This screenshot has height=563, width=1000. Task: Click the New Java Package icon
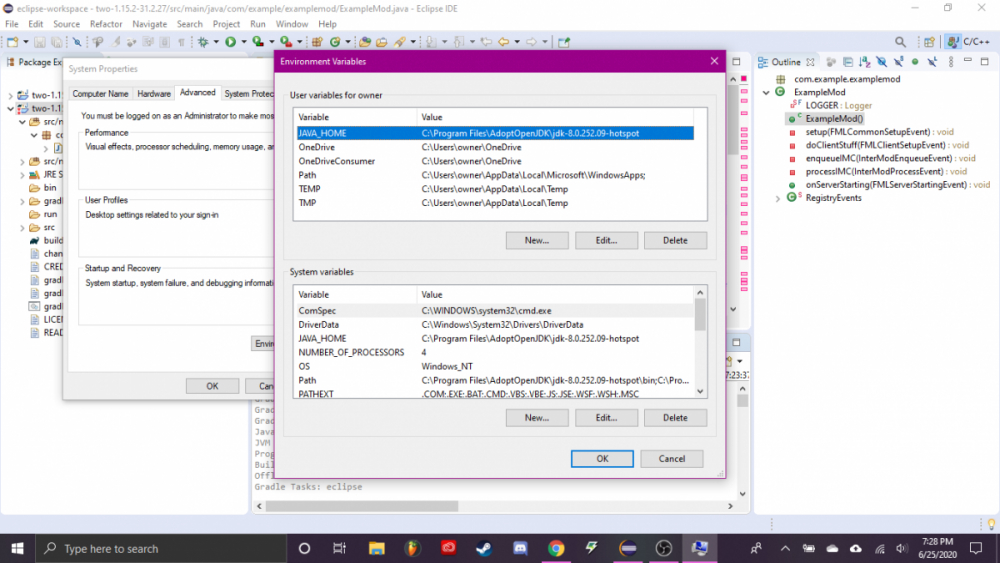(317, 42)
